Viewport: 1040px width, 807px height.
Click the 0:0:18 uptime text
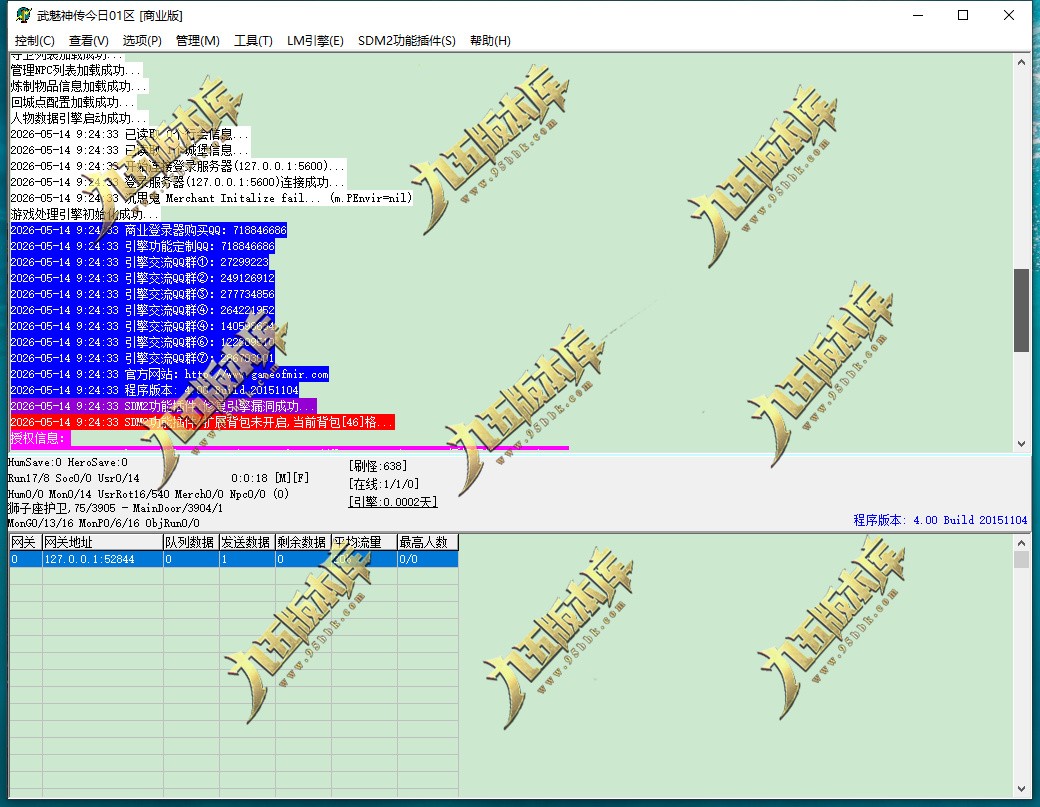249,478
